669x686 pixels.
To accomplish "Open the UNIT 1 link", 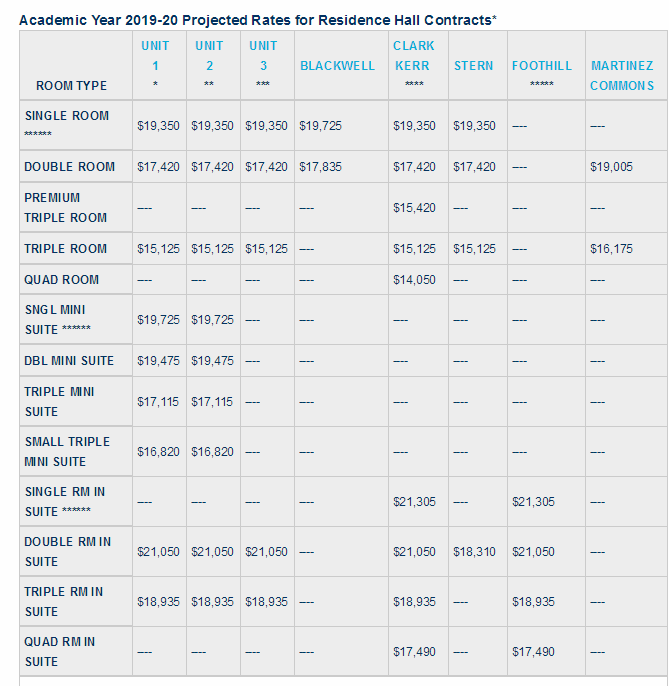I will click(x=155, y=56).
